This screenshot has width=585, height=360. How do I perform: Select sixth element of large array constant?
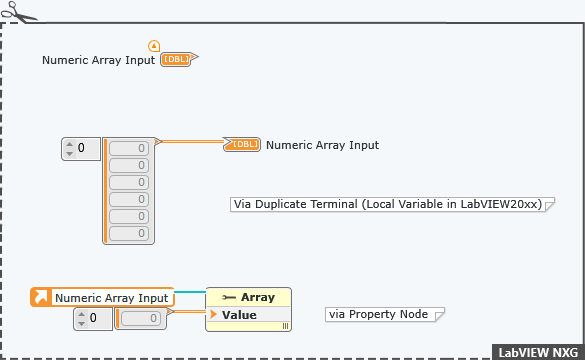(129, 233)
